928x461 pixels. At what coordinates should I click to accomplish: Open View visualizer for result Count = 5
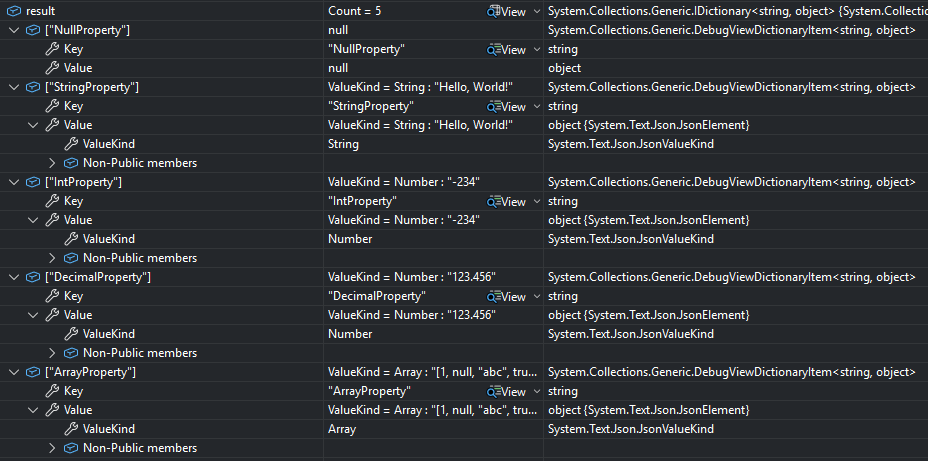507,12
